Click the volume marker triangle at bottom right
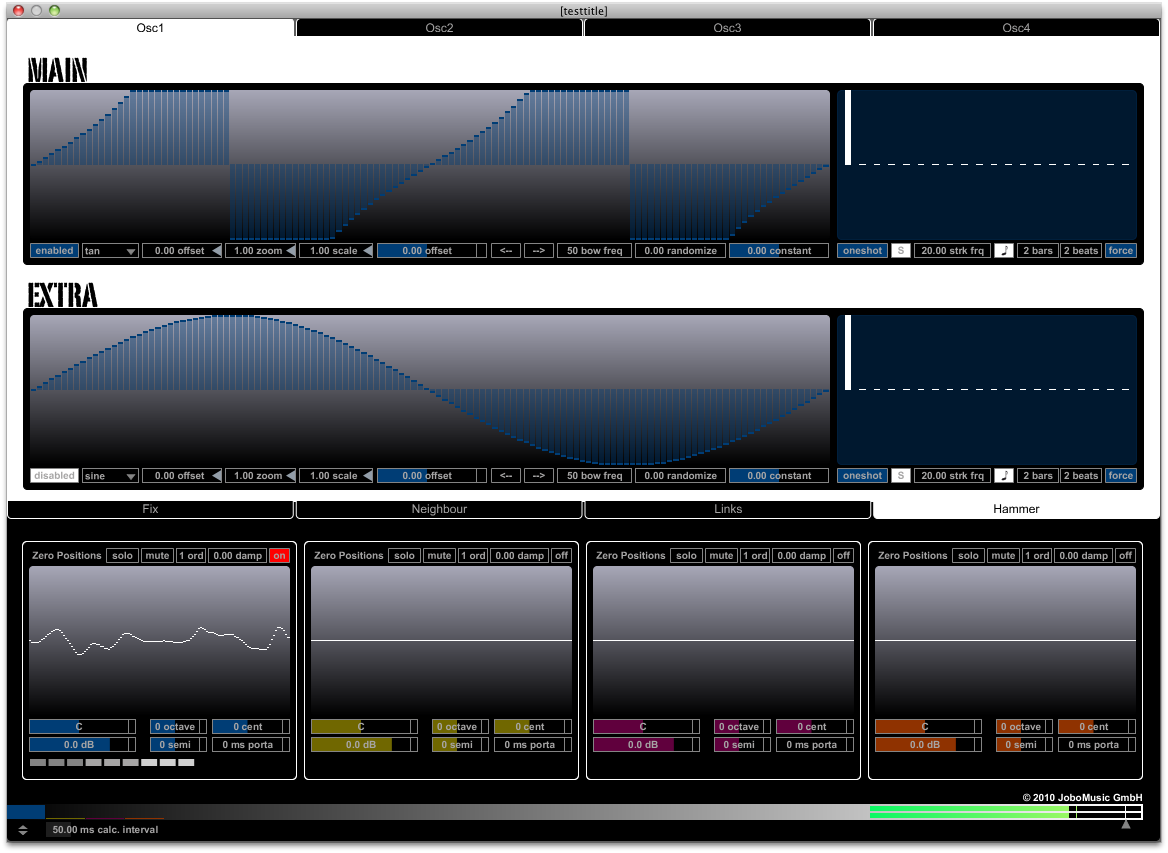 pos(1126,825)
